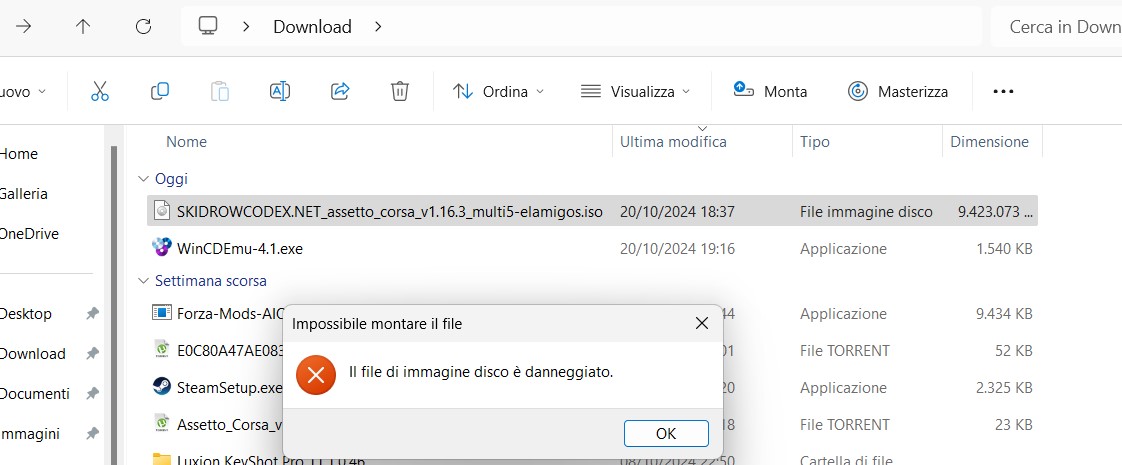Click the 20/10/2024 19:16 date cell
1122x465 pixels.
(x=677, y=249)
